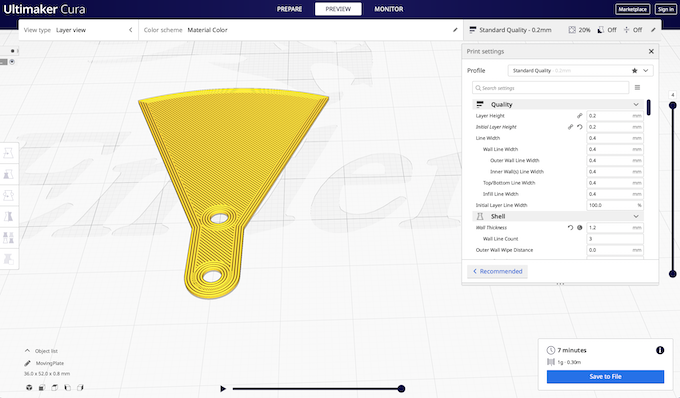The height and width of the screenshot is (398, 680).
Task: Switch to the 3D view camera icon
Action: pos(29,388)
